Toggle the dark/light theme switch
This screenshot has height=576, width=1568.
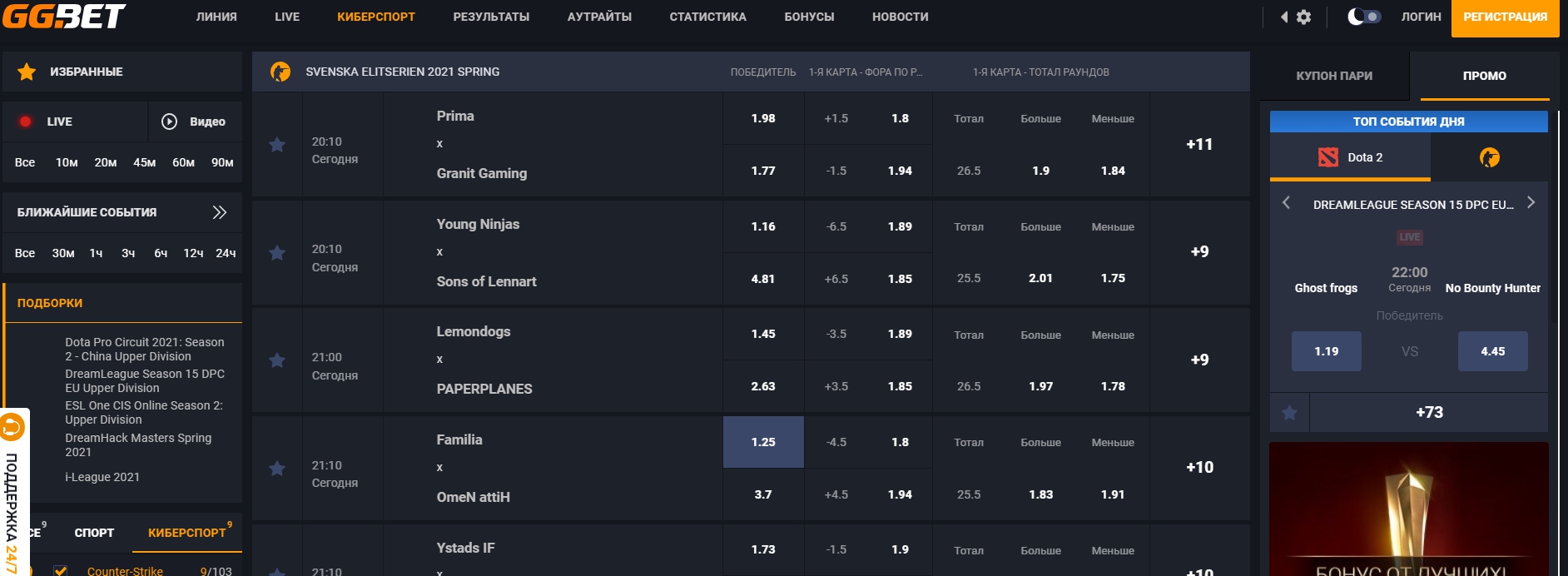(1364, 17)
